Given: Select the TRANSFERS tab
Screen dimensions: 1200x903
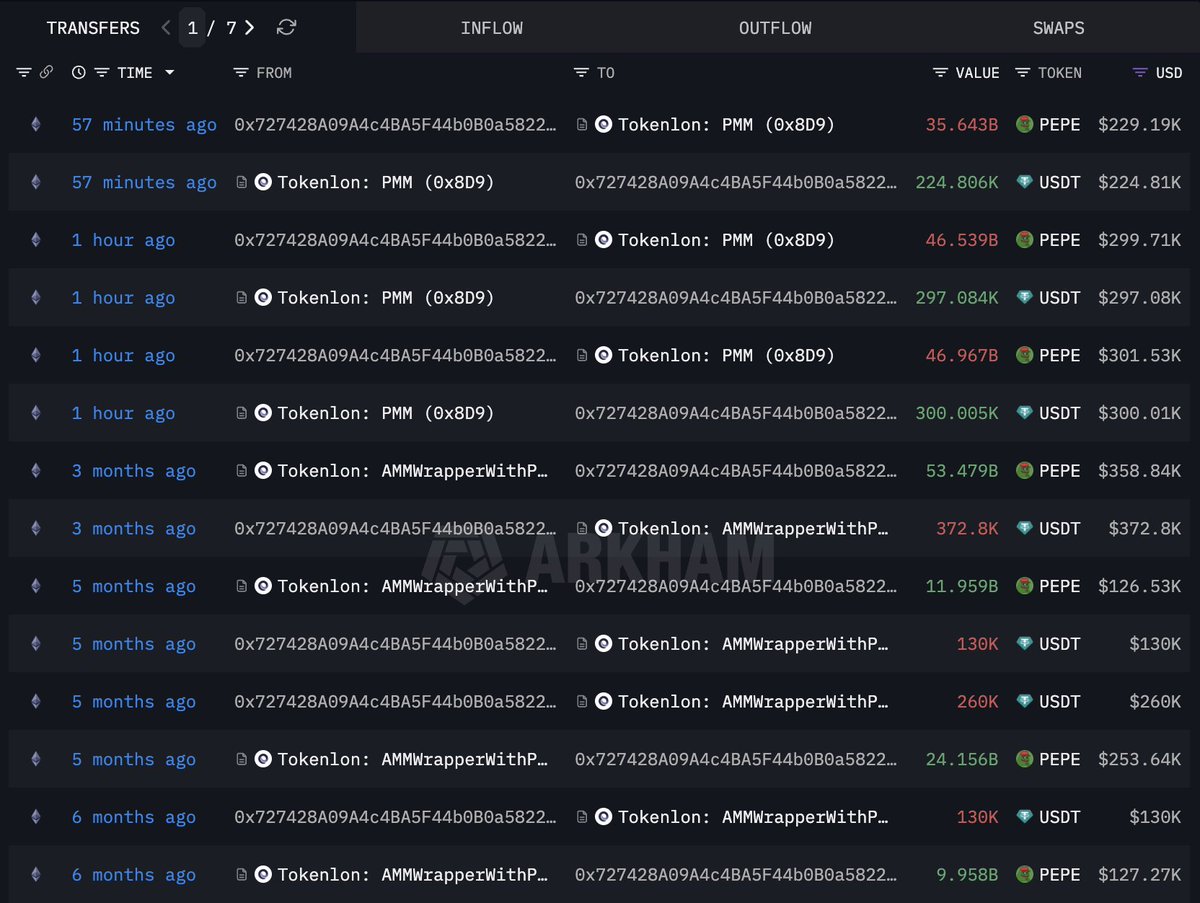Looking at the screenshot, I should (x=93, y=28).
